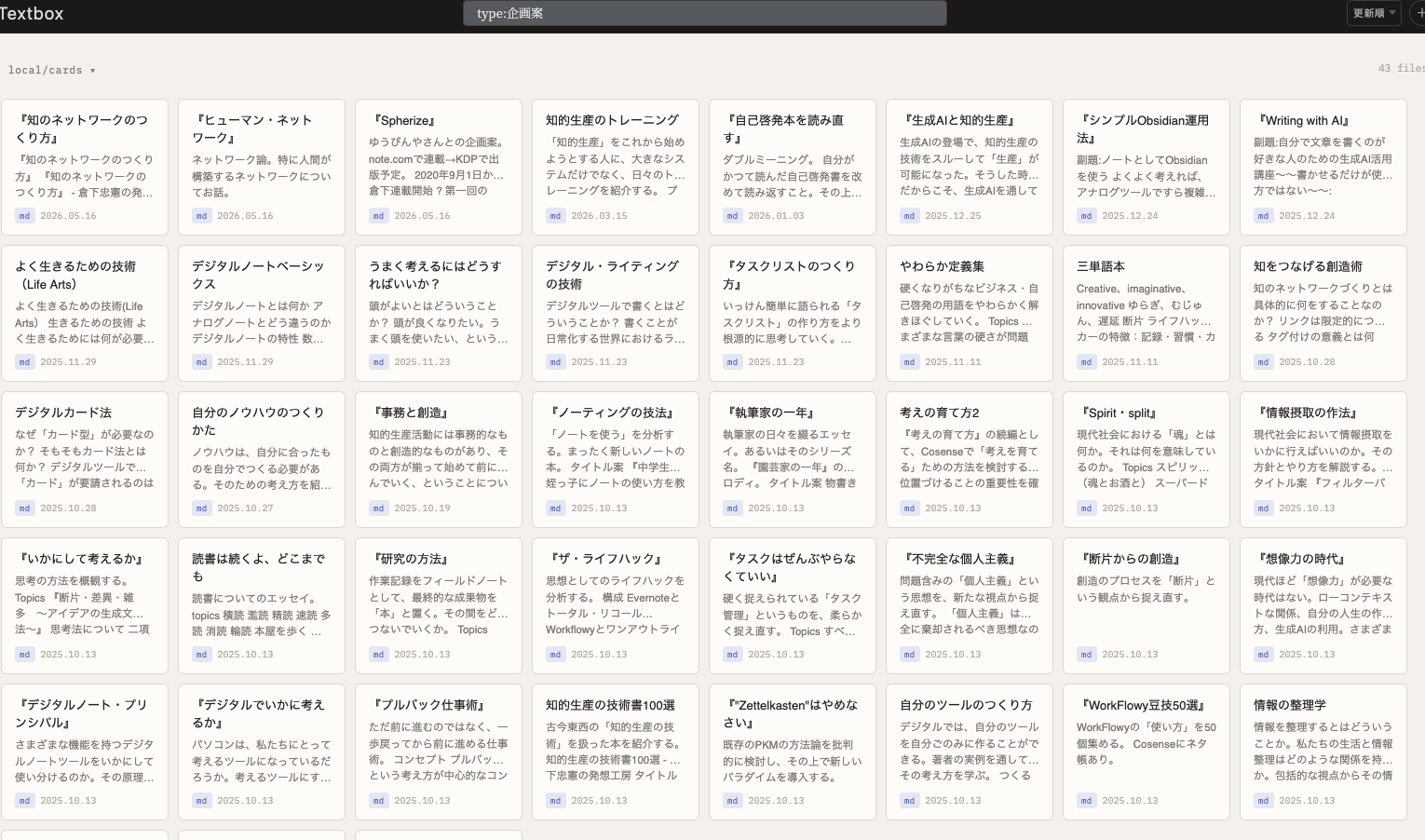Viewport: 1425px width, 840px height.
Task: Click the md badge on the 『プルバック仕事術』 card
Action: (378, 801)
